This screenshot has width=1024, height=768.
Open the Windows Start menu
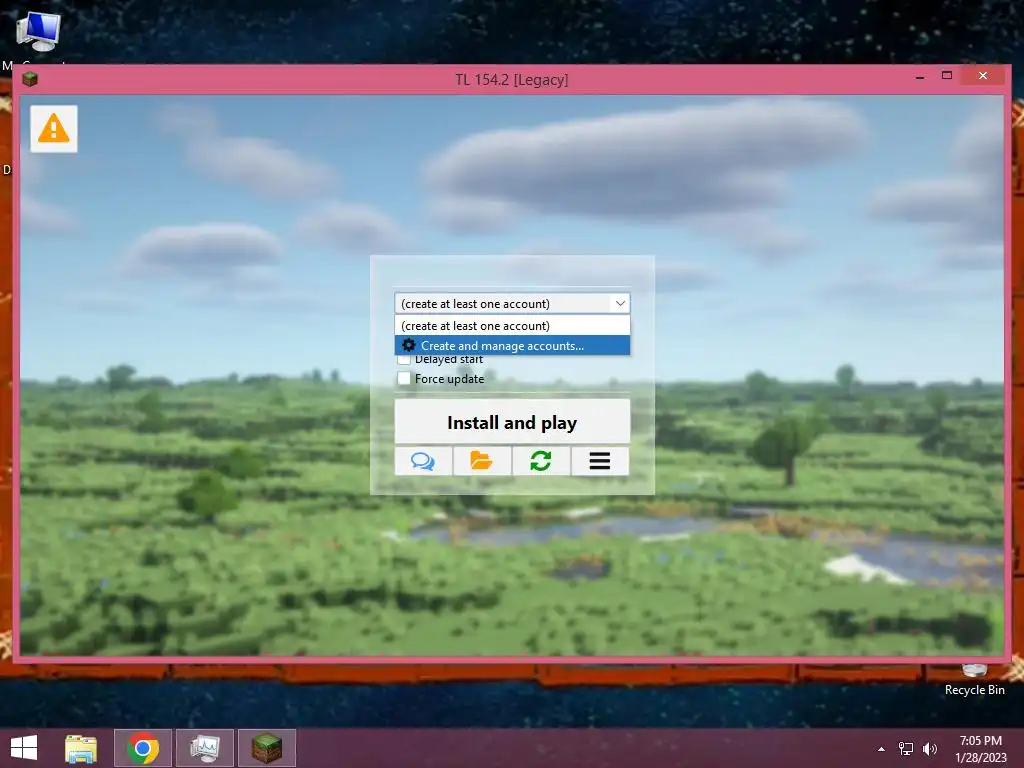(24, 748)
